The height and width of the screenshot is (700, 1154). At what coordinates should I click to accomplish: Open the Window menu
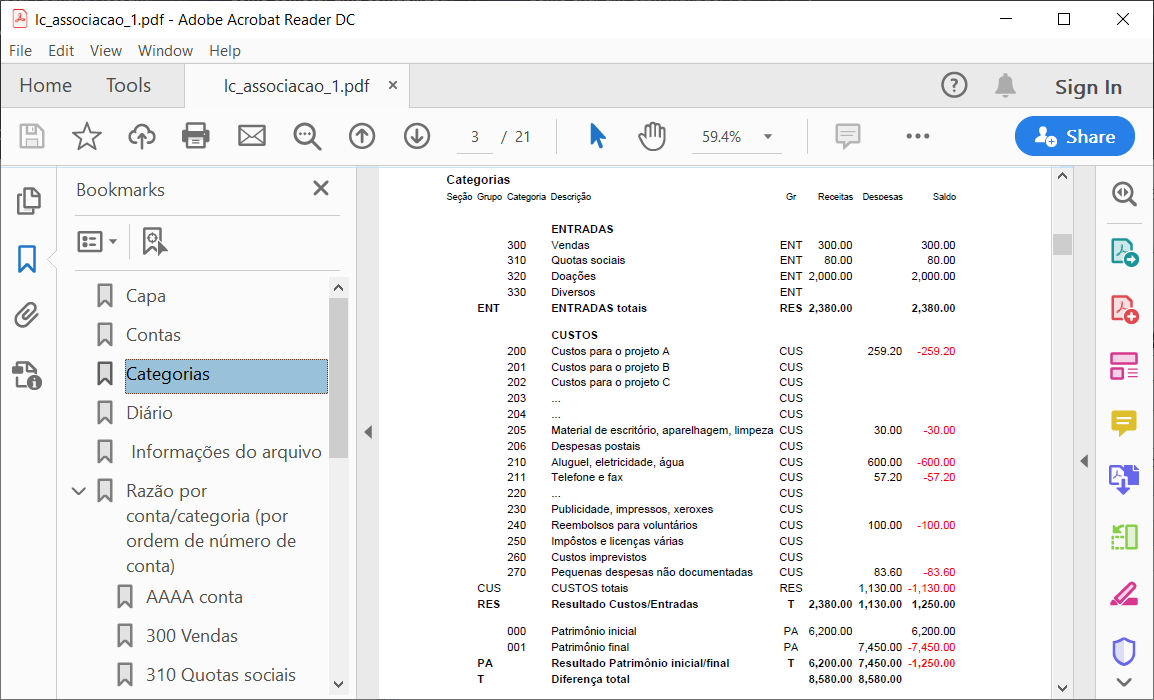tap(166, 51)
